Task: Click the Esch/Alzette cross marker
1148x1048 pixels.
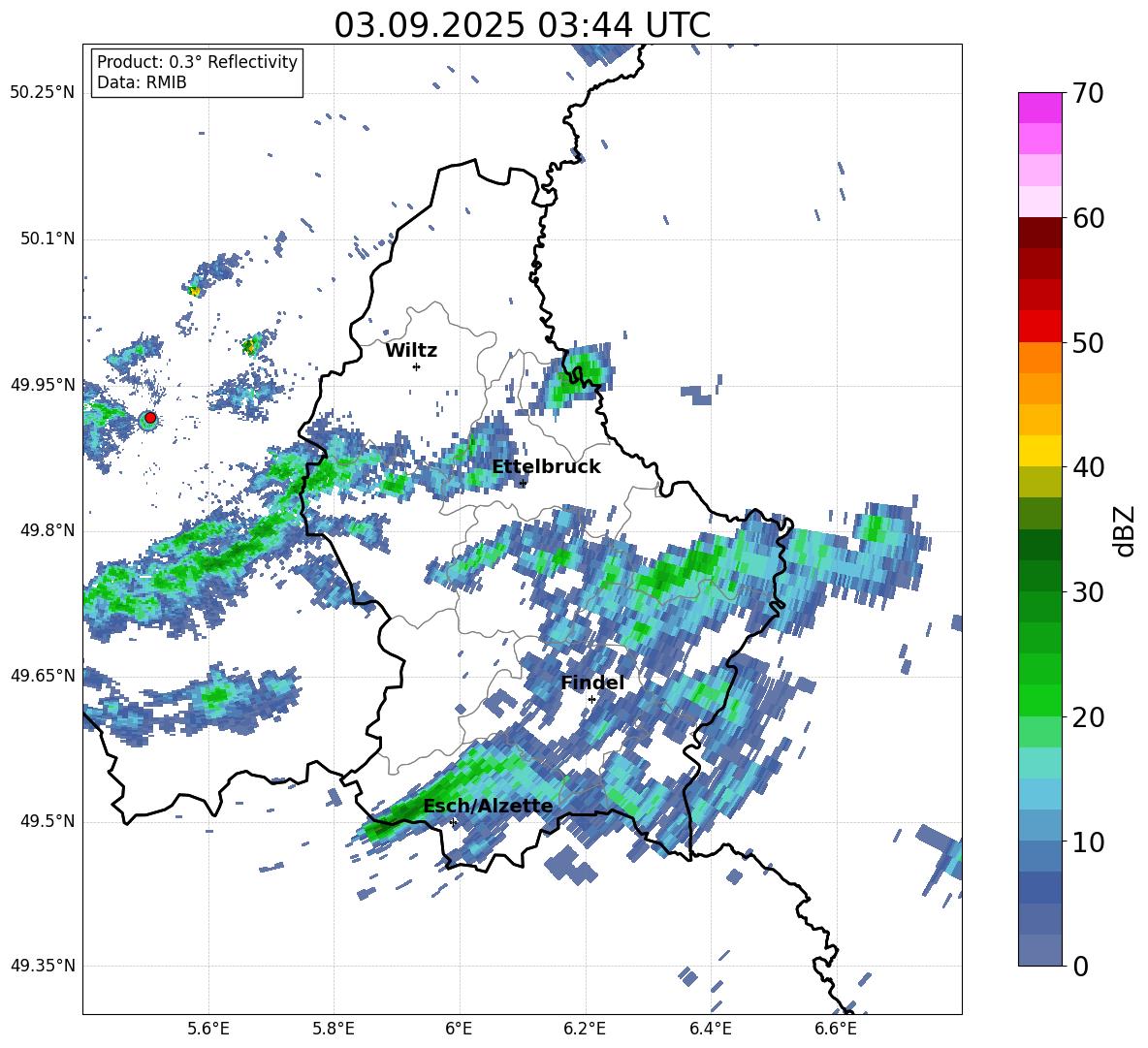Action: coord(453,822)
